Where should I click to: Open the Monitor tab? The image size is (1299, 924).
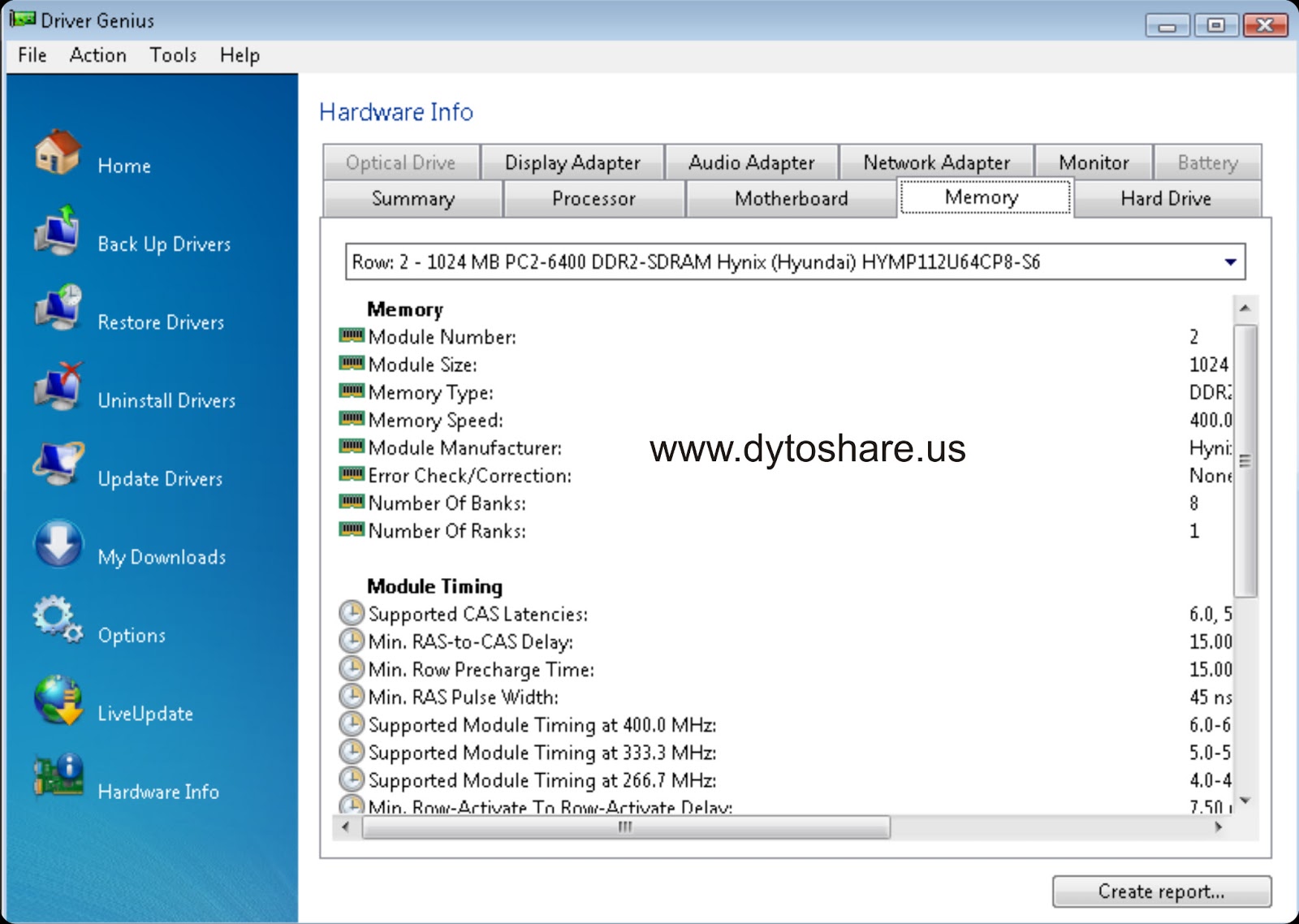[x=1094, y=162]
